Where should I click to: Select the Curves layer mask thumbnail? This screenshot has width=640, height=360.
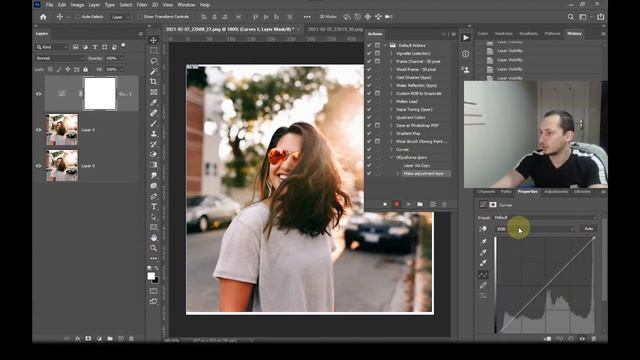pos(100,93)
